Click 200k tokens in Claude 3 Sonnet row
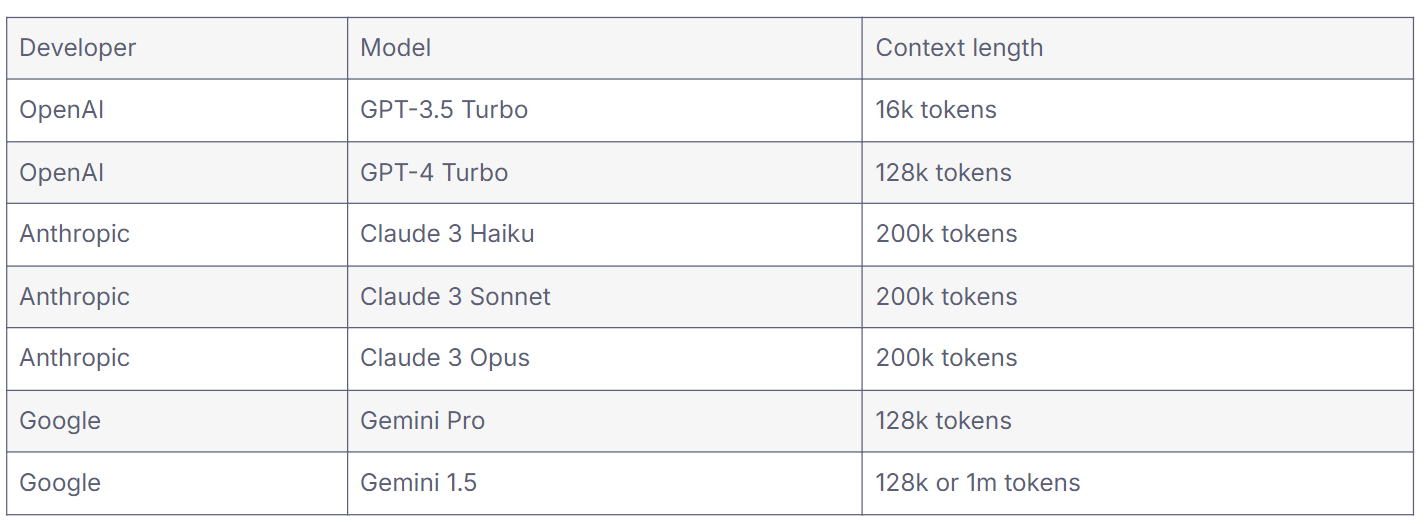The height and width of the screenshot is (524, 1425). (1137, 296)
